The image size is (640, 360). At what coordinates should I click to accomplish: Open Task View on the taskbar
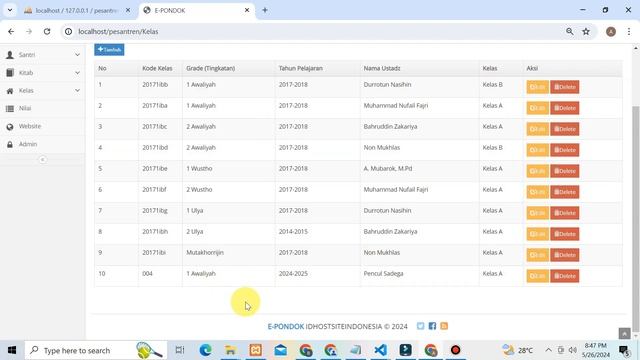180,350
